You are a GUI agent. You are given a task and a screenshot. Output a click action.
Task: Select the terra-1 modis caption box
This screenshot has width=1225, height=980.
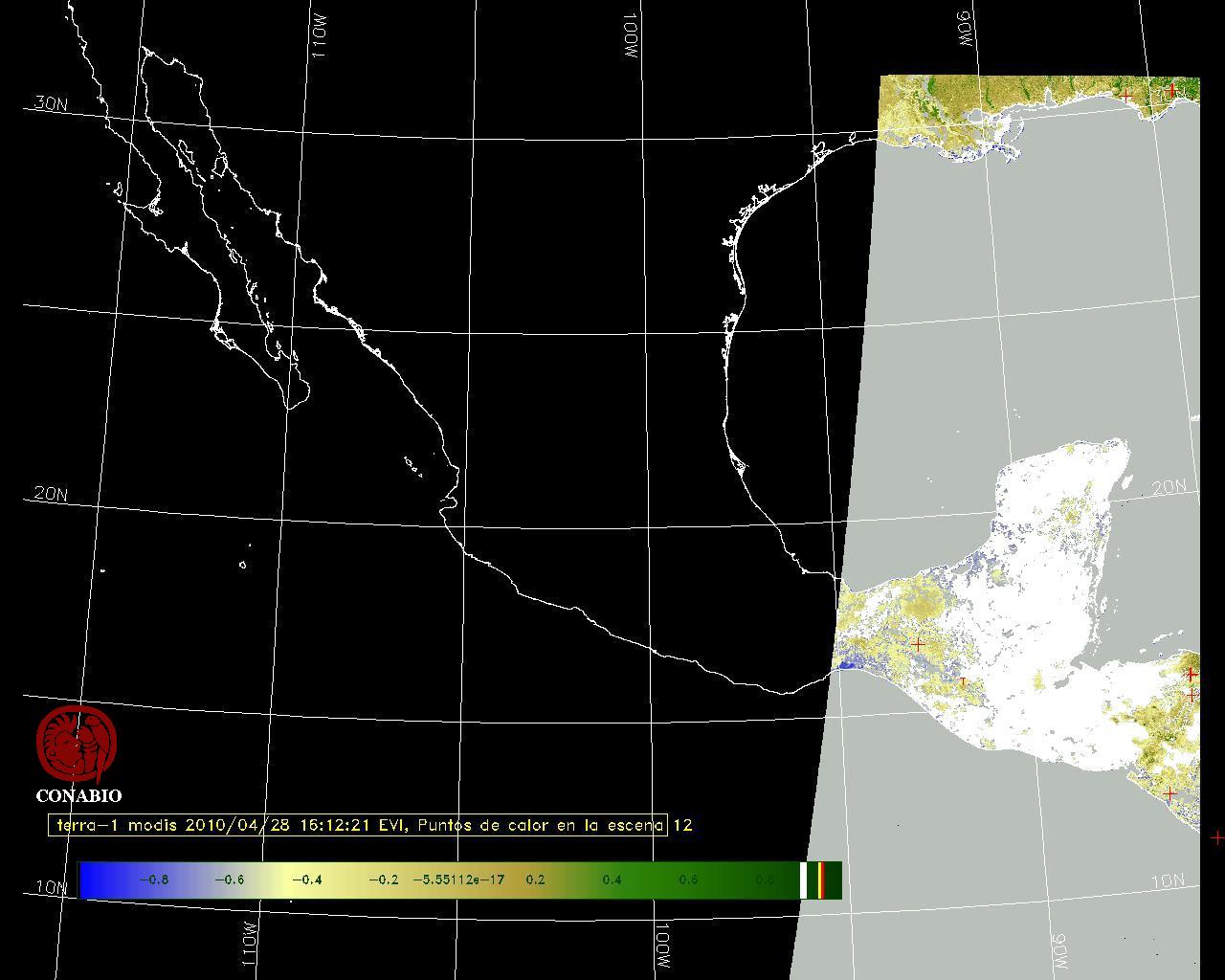tap(357, 825)
